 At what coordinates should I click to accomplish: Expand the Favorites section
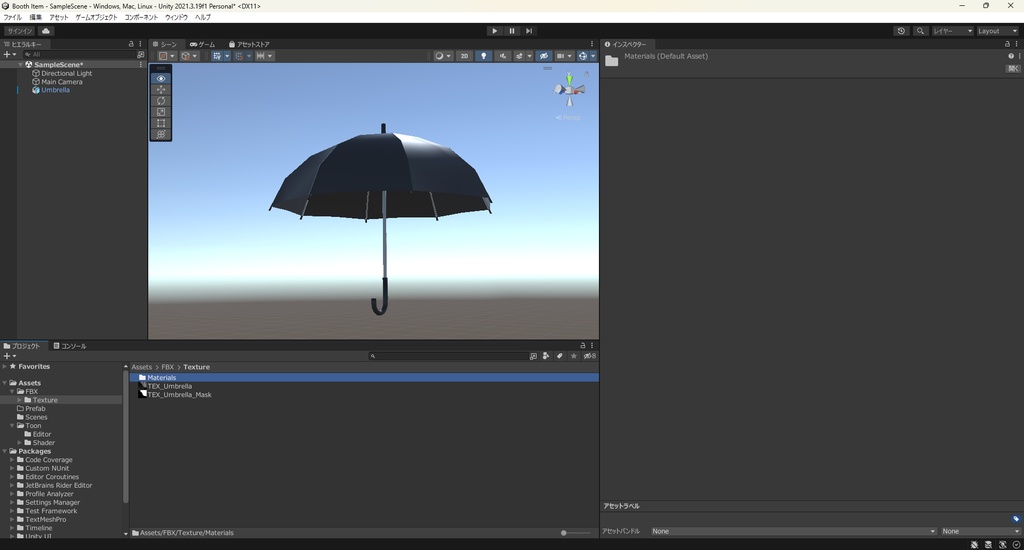[x=5, y=366]
